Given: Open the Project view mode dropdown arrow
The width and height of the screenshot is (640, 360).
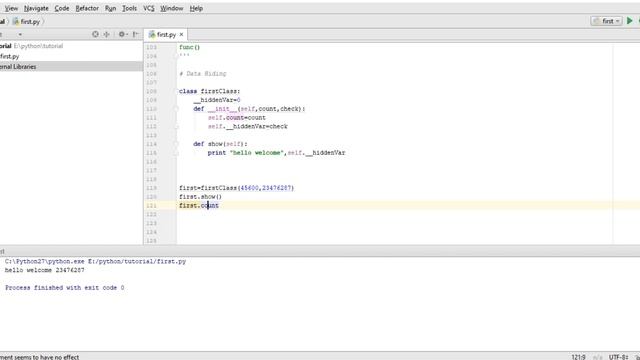Looking at the screenshot, I should pos(20,35).
